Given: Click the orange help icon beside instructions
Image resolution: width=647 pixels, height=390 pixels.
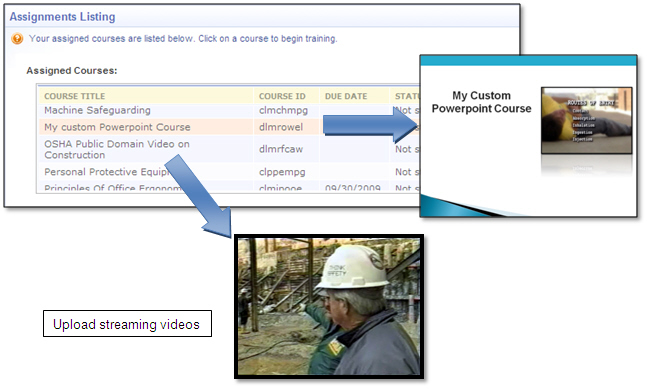Looking at the screenshot, I should coord(17,39).
